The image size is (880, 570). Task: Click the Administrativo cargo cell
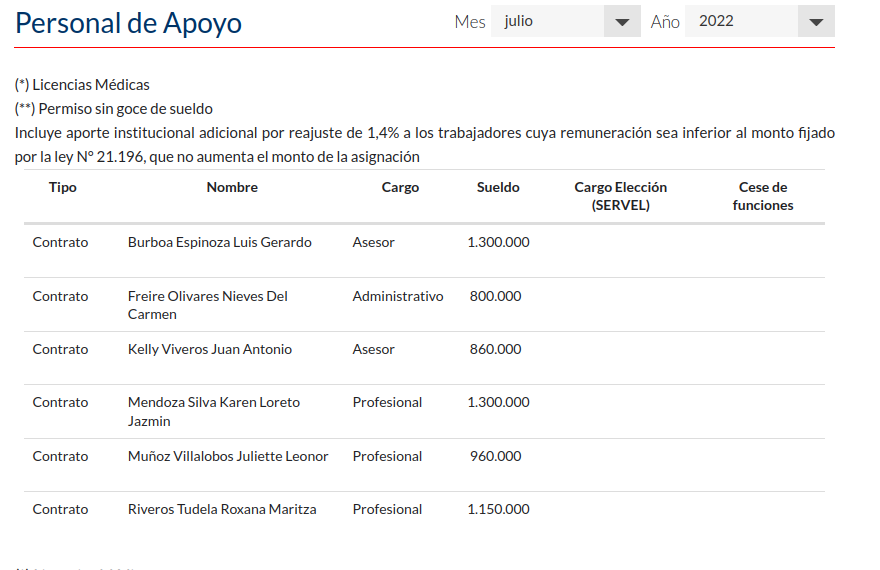(x=397, y=296)
